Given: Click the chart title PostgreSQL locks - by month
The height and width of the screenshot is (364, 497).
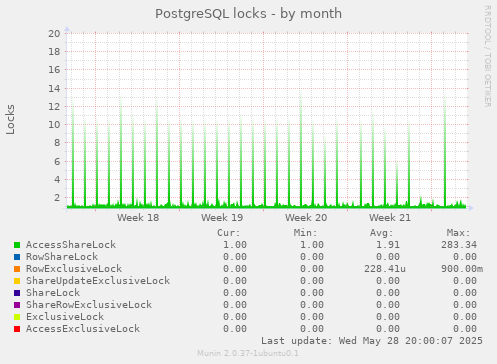Looking at the screenshot, I should click(x=249, y=14).
